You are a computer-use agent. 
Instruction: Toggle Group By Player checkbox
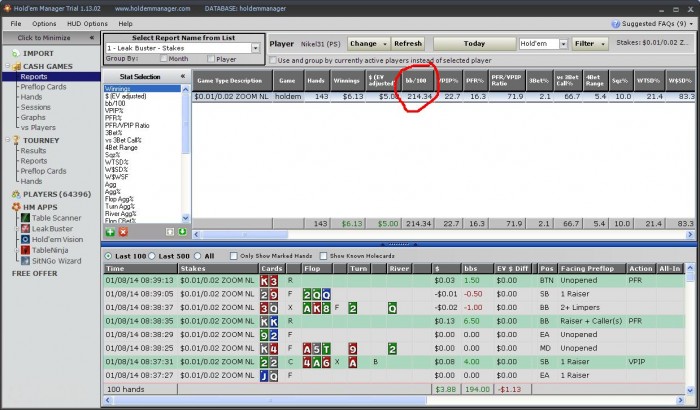211,59
